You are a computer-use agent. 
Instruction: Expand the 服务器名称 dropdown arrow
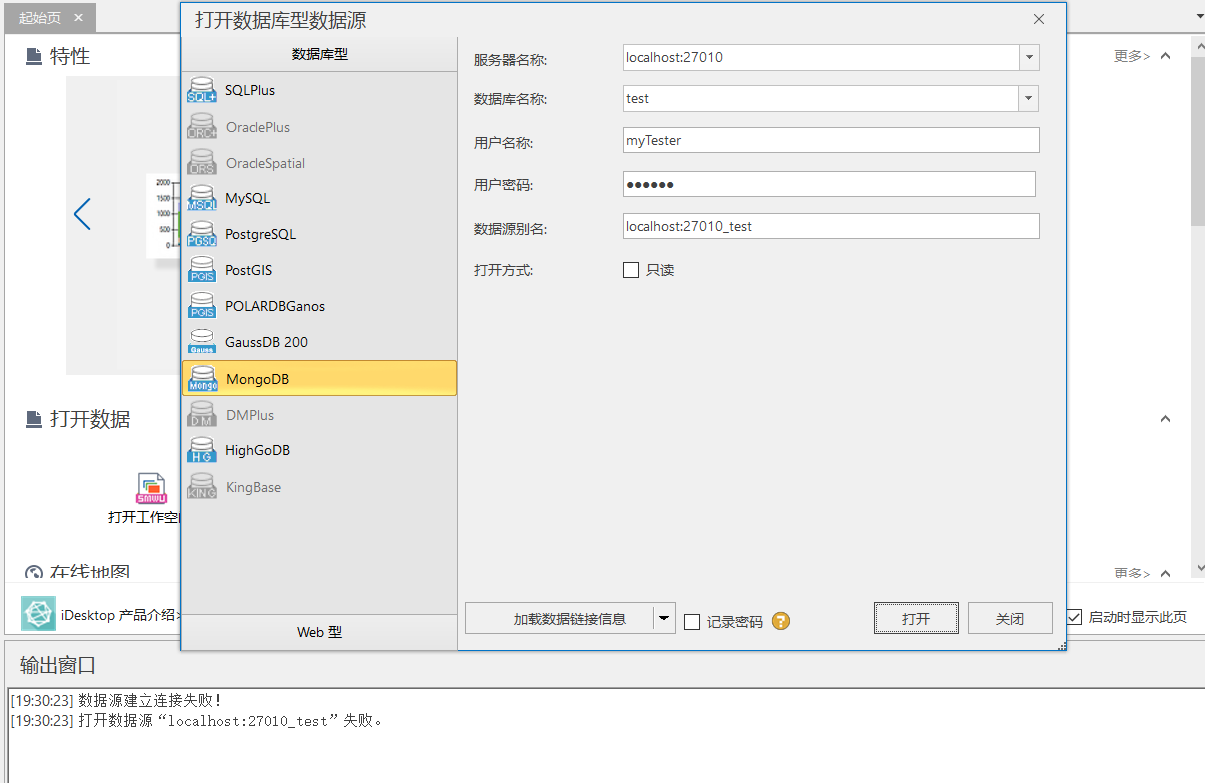[x=1029, y=58]
